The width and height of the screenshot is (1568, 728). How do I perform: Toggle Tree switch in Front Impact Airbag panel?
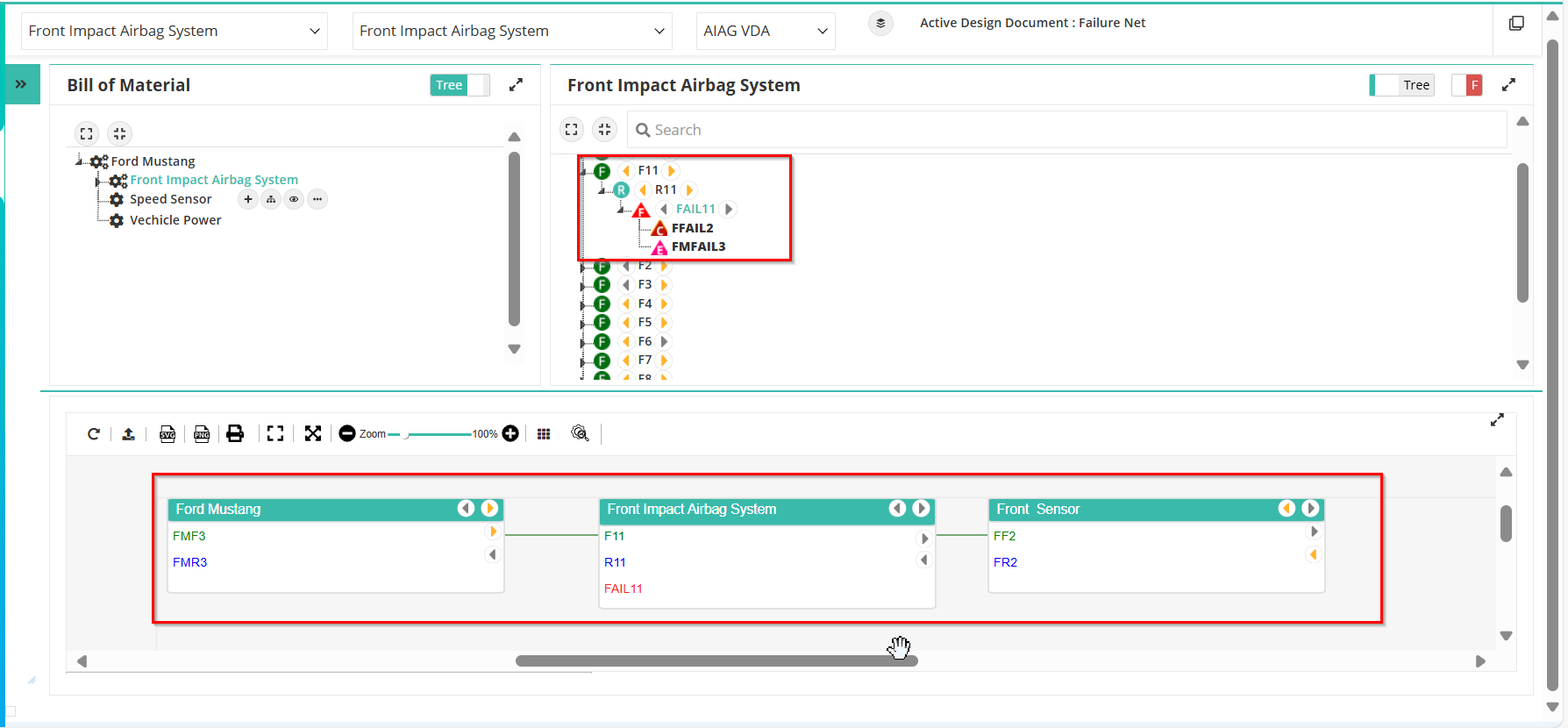[1401, 85]
